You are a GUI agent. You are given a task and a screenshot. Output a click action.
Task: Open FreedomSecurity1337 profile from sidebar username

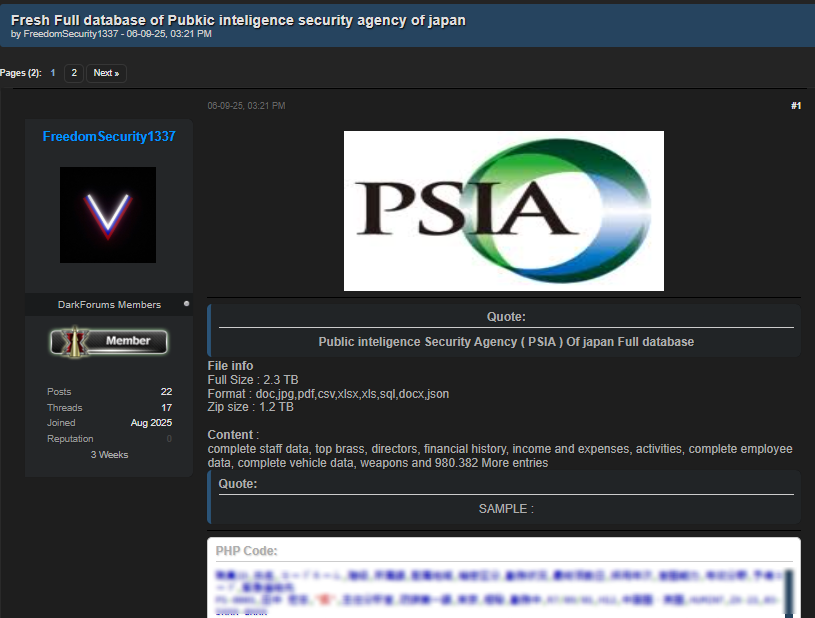pyautogui.click(x=109, y=136)
